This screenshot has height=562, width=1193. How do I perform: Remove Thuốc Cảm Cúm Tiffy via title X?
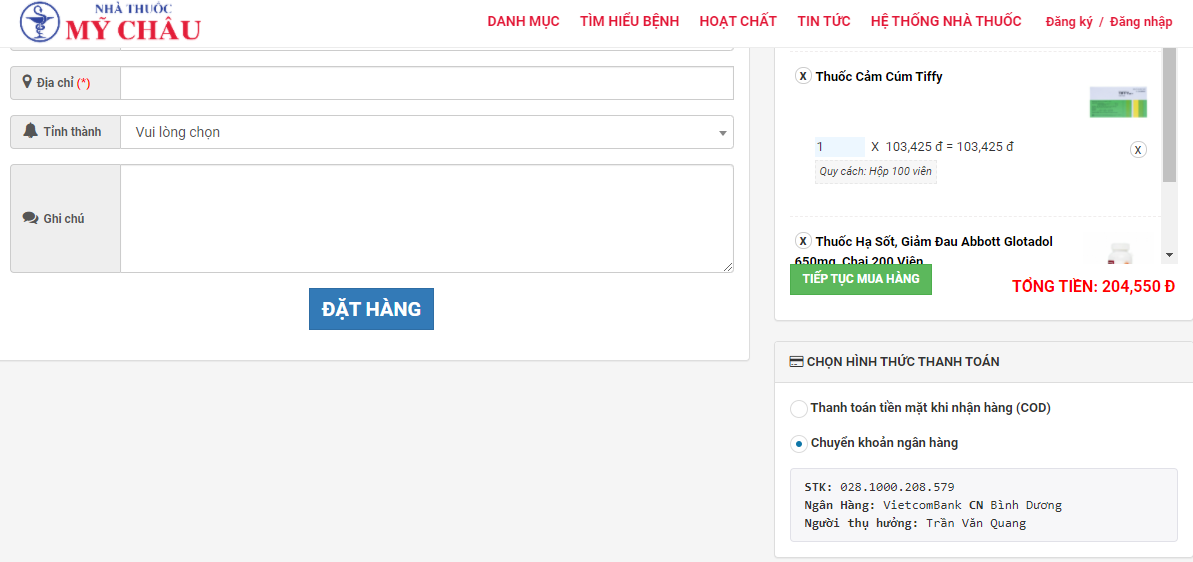pos(803,76)
